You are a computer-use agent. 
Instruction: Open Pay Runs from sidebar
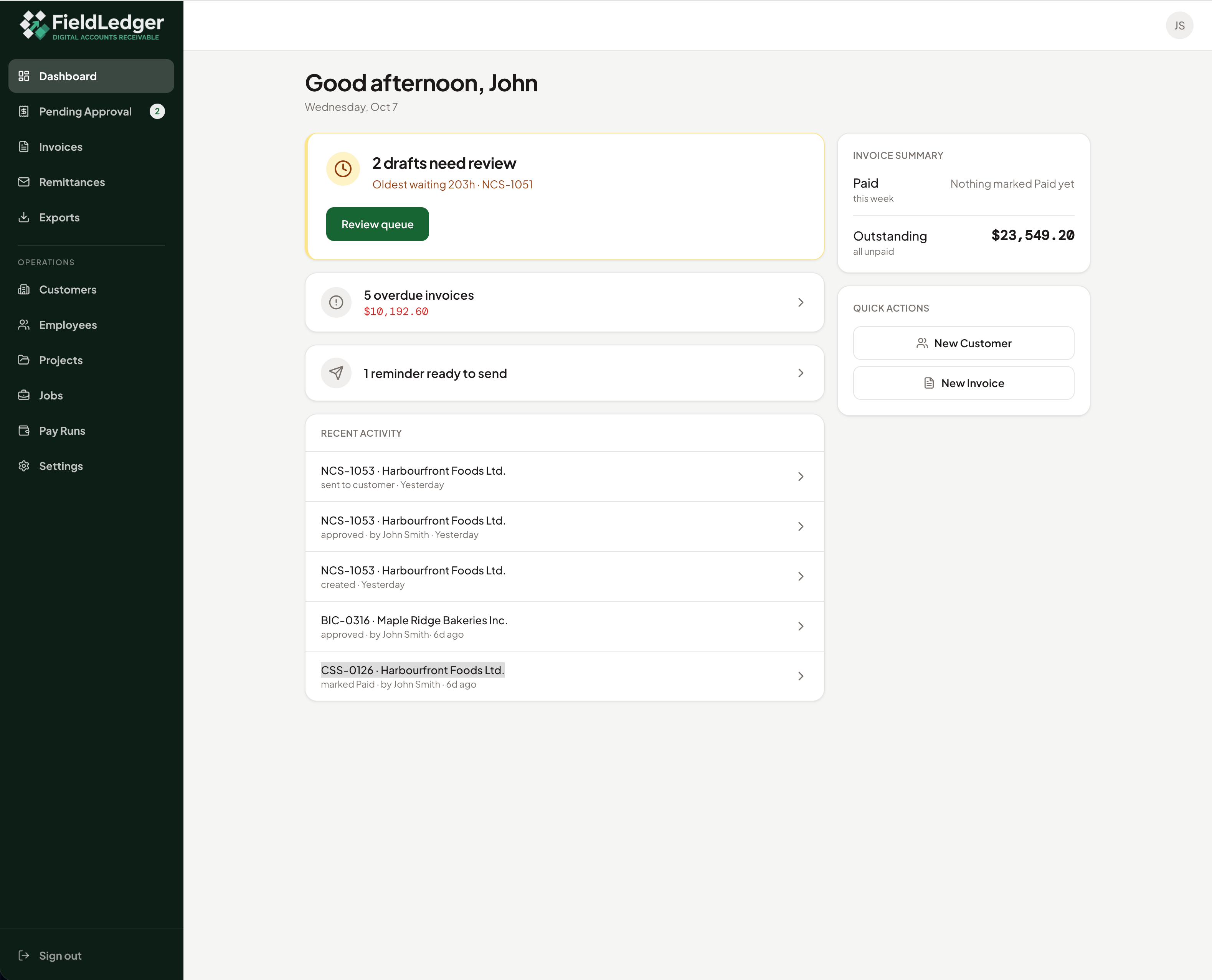91,431
